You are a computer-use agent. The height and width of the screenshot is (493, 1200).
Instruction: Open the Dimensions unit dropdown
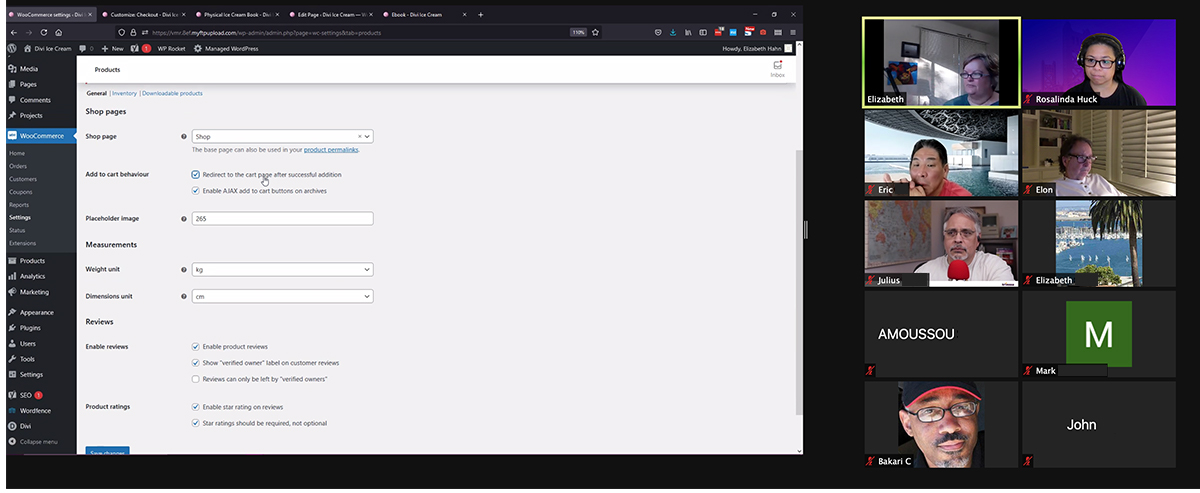pyautogui.click(x=282, y=296)
